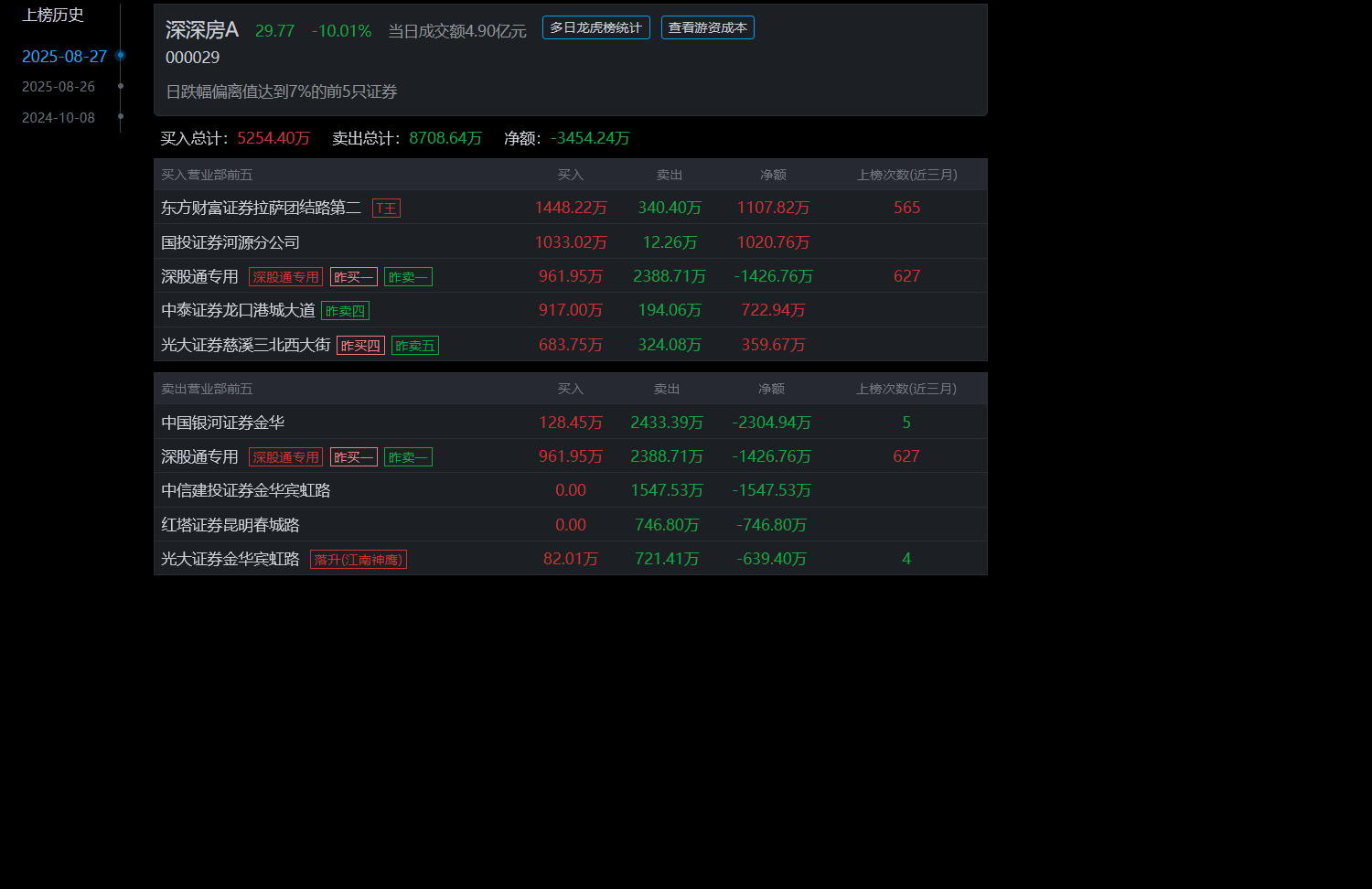Viewport: 1372px width, 889px height.
Task: Click net value -2304.94万
Action: coord(771,423)
